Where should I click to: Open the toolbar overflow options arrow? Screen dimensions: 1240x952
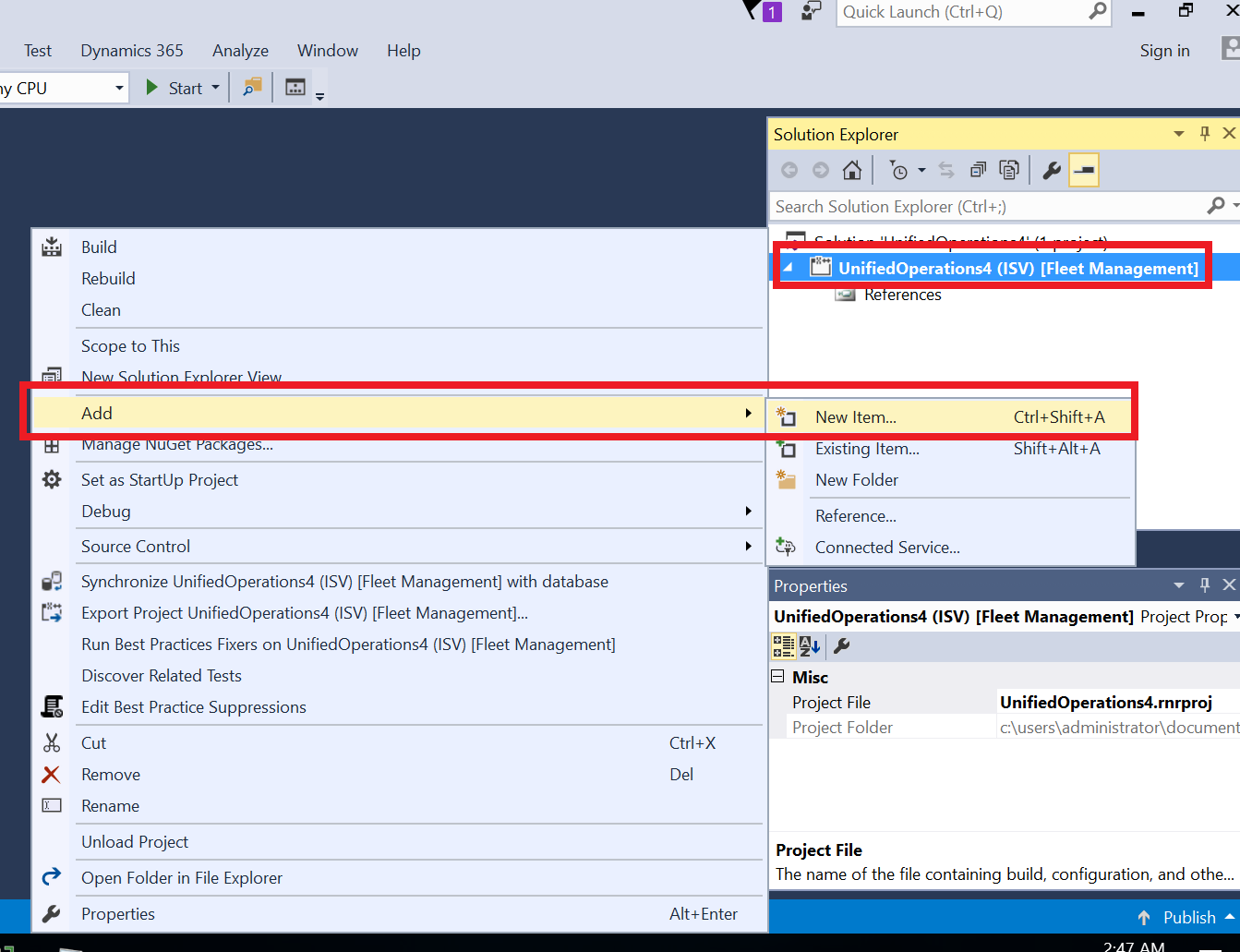tap(320, 95)
